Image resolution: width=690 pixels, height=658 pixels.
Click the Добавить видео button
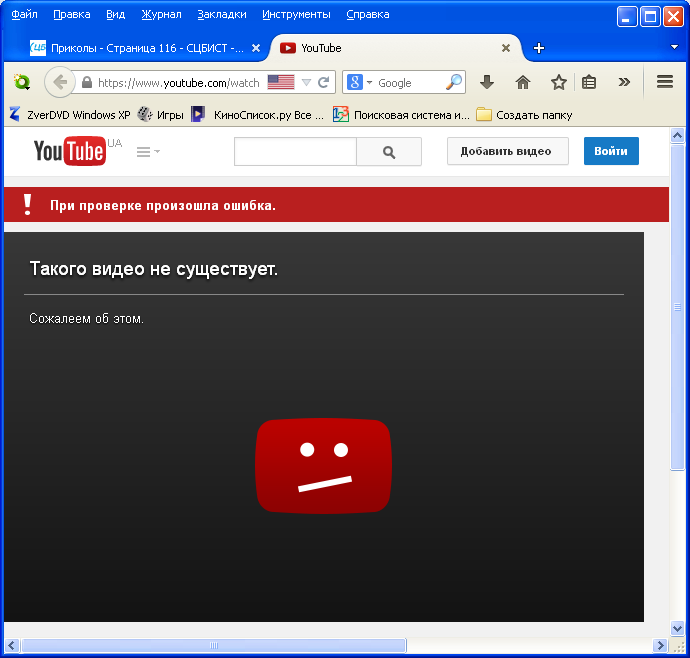(507, 151)
